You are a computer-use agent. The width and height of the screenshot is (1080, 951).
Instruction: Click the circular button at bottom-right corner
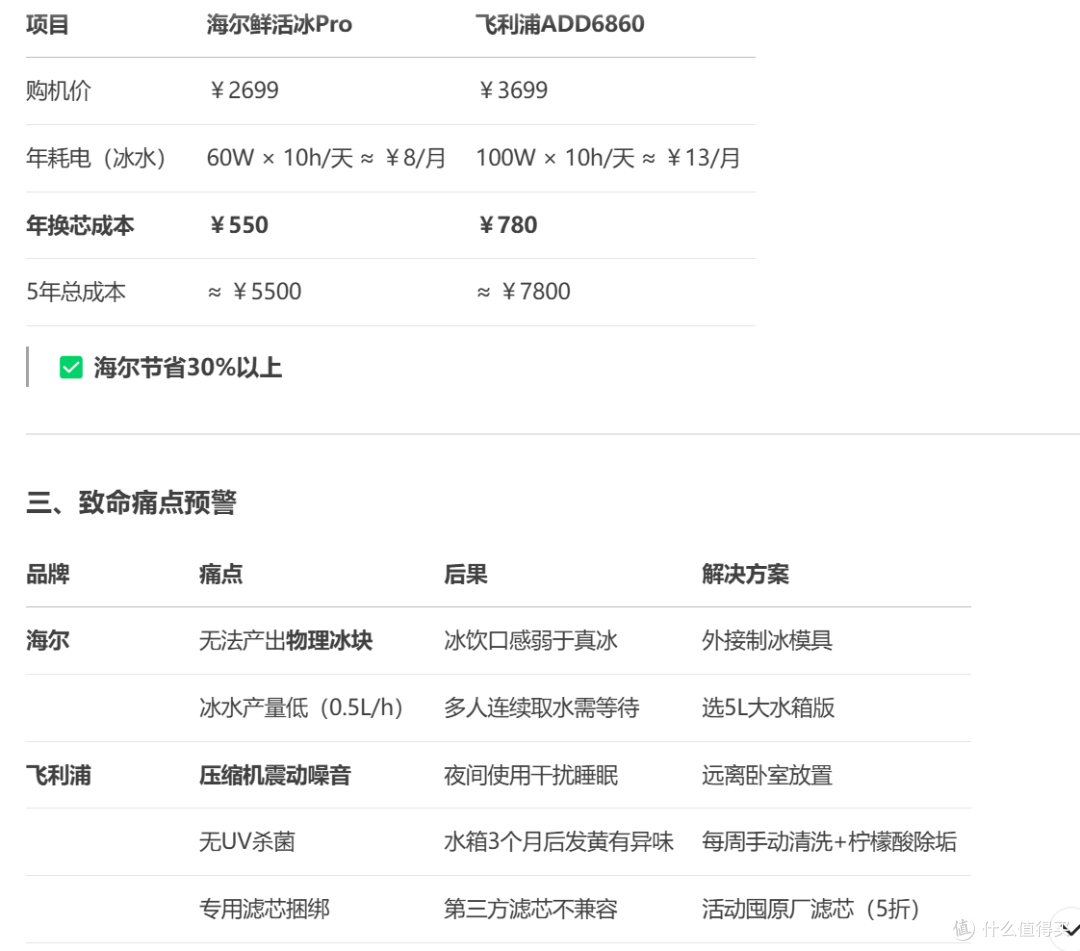click(x=1068, y=930)
